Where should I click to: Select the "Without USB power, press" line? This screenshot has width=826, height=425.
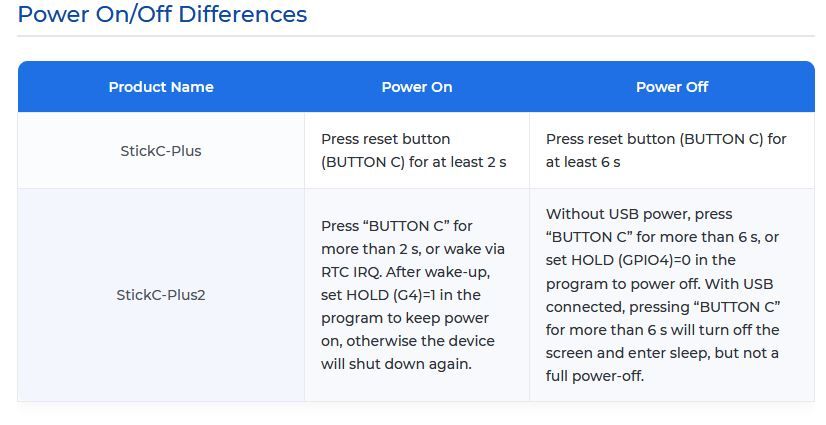coord(639,214)
